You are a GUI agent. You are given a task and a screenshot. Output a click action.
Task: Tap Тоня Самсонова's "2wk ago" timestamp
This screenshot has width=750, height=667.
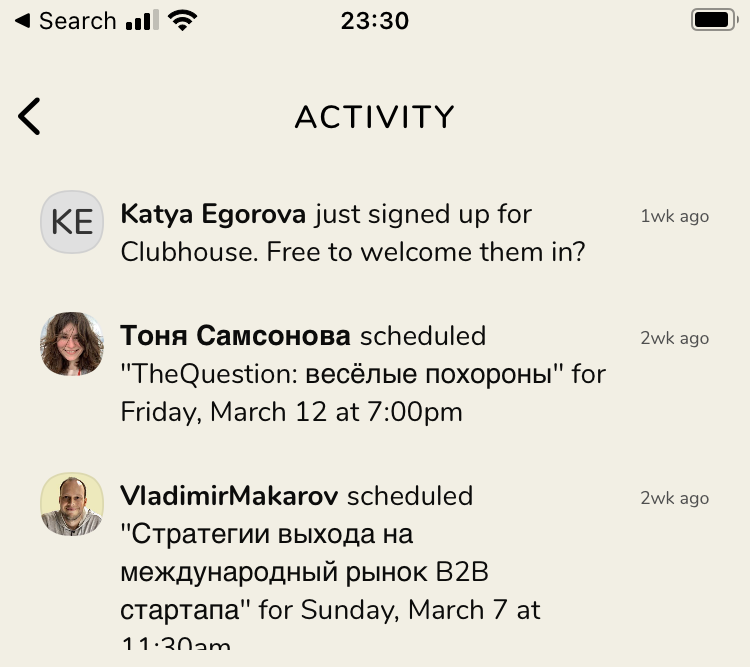point(675,338)
